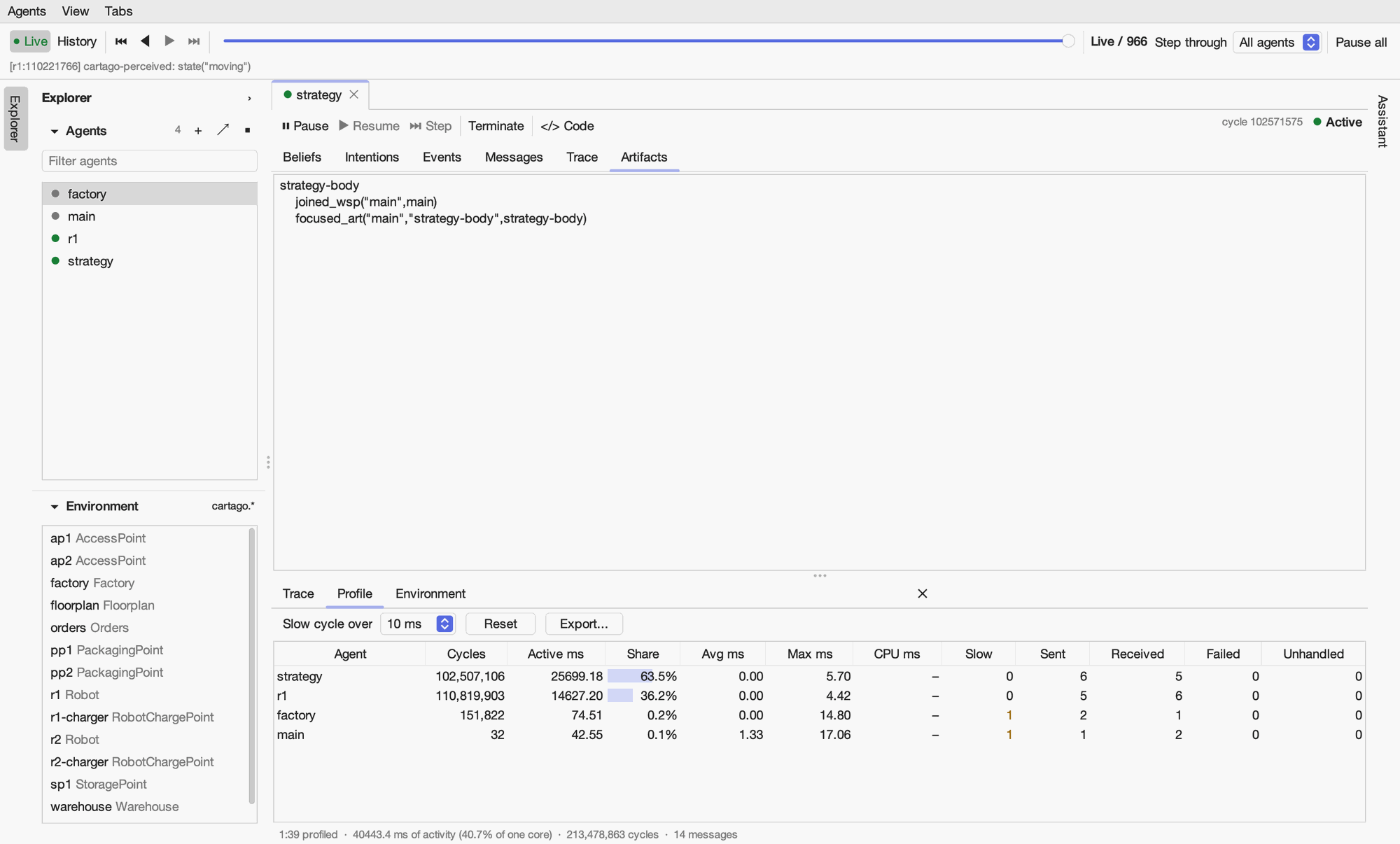Screen dimensions: 1400x844
Task: Open the View menu
Action: (x=75, y=11)
